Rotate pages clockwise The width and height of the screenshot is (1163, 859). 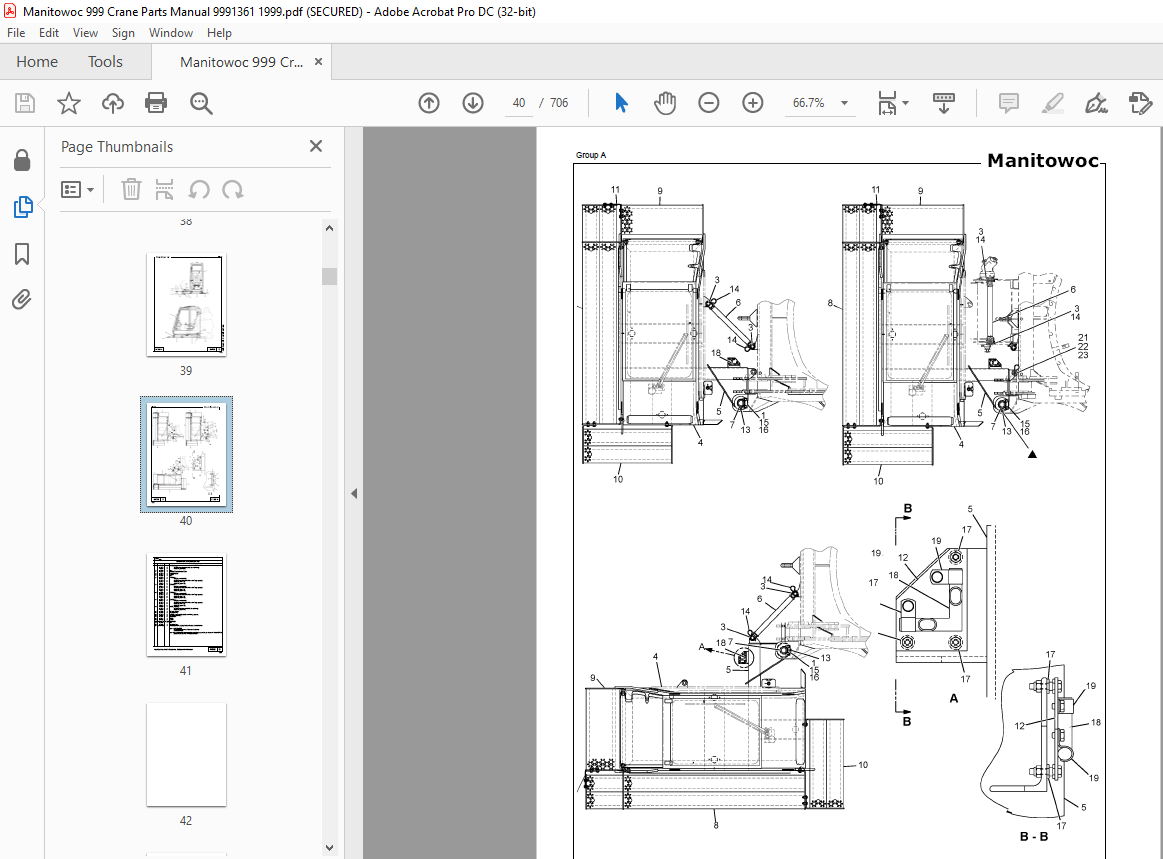click(233, 190)
